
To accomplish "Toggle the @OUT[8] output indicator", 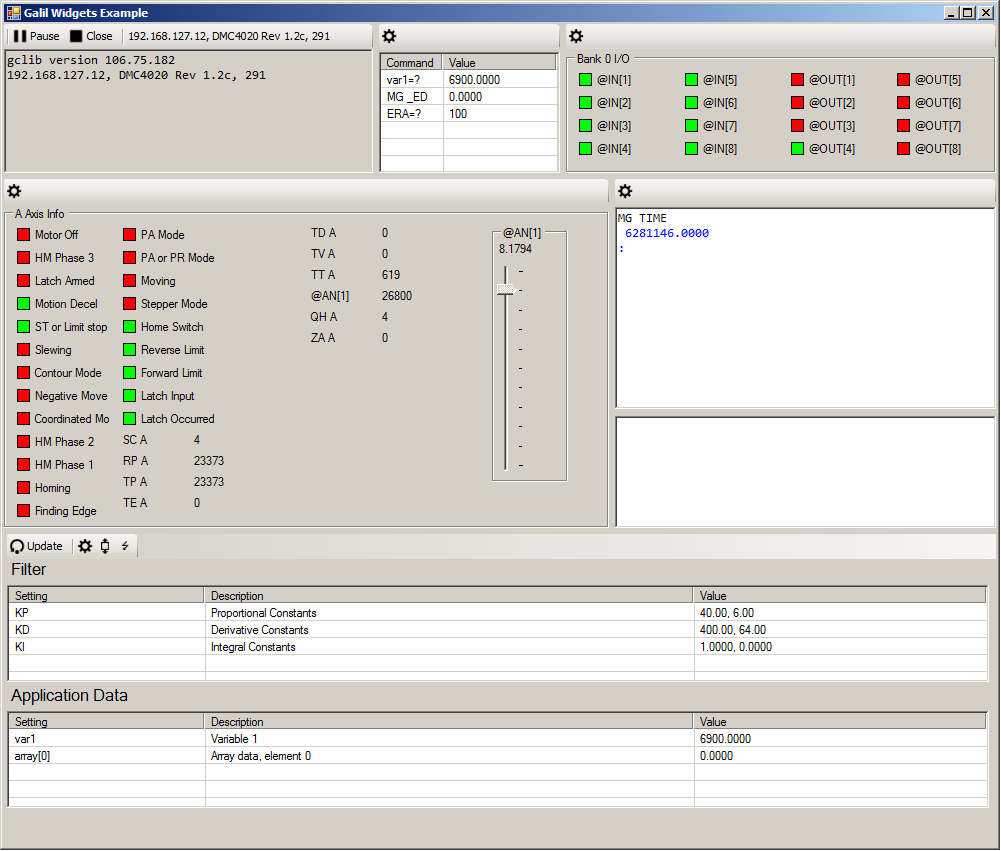I will tap(903, 149).
